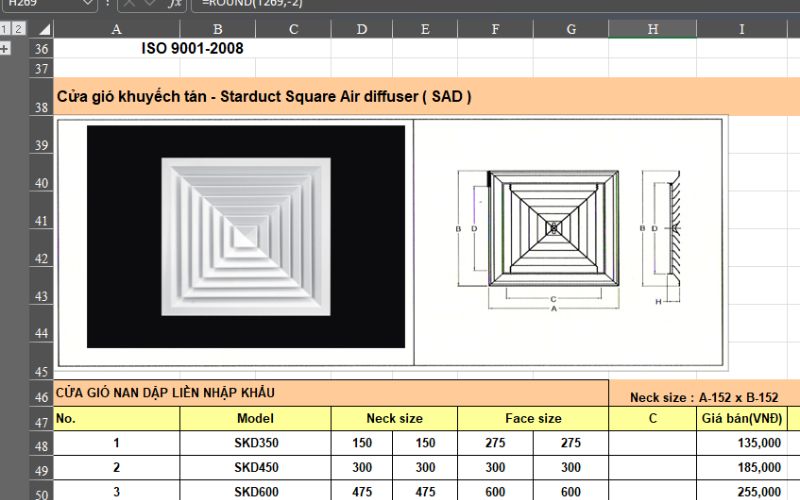Click the Neck size : A-152 x B-152 cell
Image resolution: width=800 pixels, height=500 pixels.
[704, 397]
